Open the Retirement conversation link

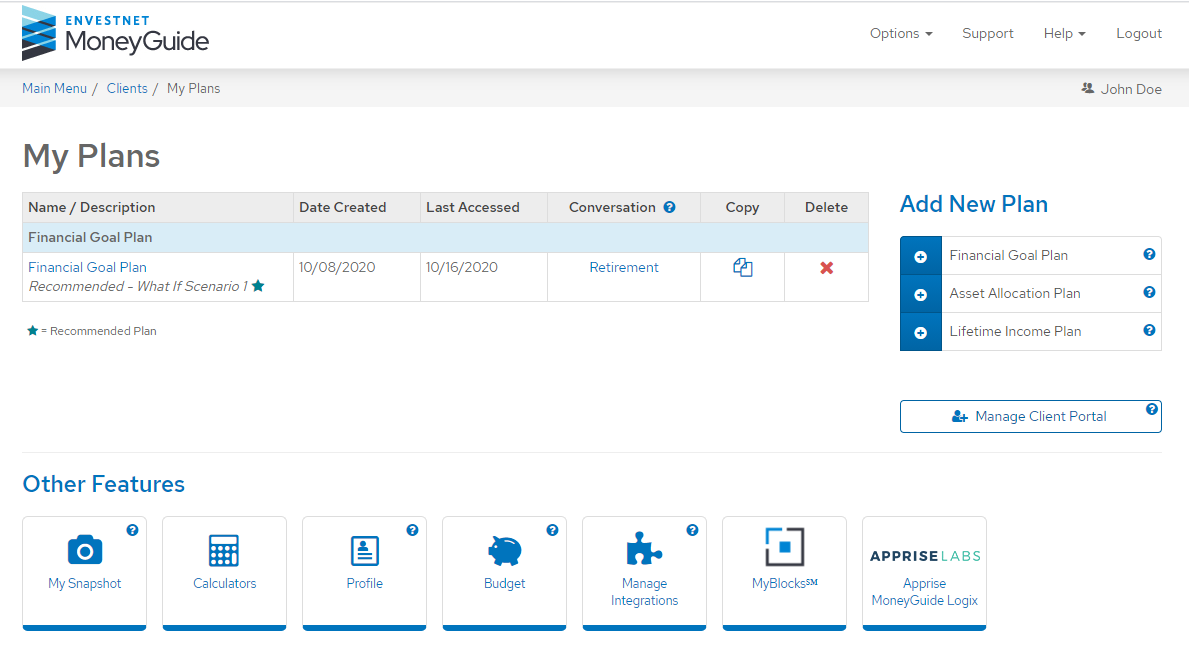point(623,266)
